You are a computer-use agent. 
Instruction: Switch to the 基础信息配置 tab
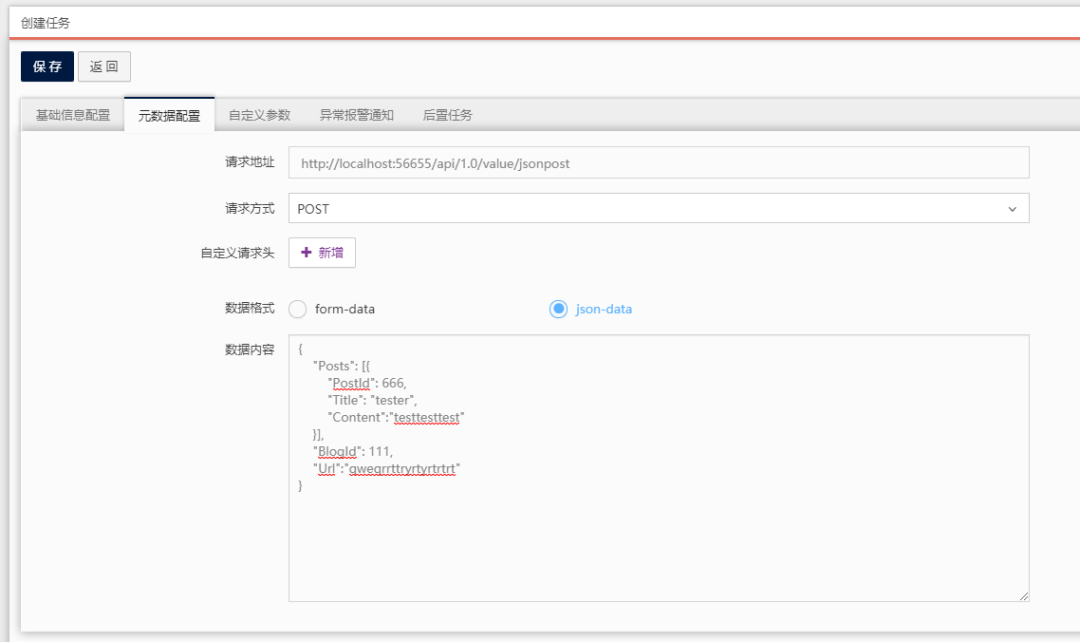click(x=73, y=115)
